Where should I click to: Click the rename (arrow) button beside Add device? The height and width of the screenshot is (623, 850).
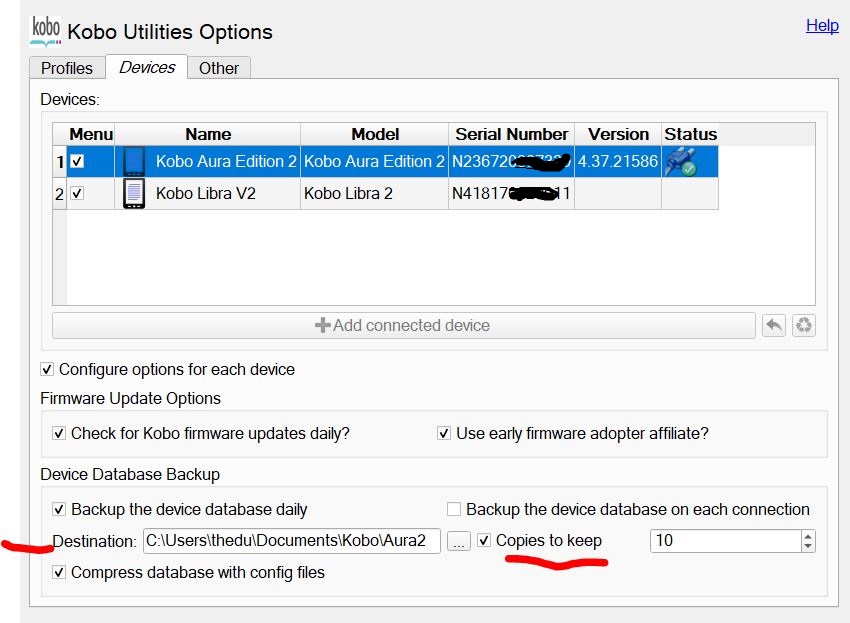773,326
